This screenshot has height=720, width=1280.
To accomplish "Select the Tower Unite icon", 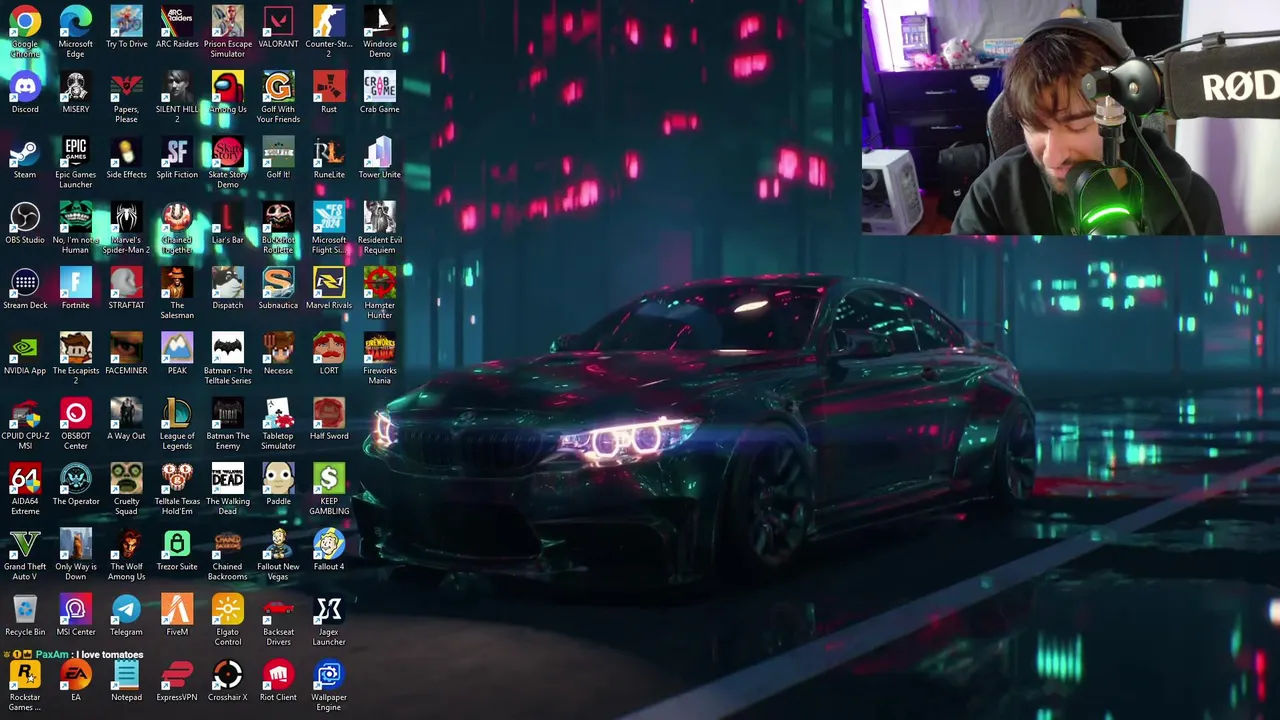I will [380, 152].
